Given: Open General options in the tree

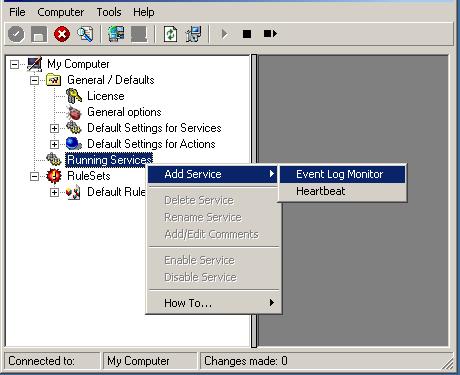Looking at the screenshot, I should pos(124,112).
